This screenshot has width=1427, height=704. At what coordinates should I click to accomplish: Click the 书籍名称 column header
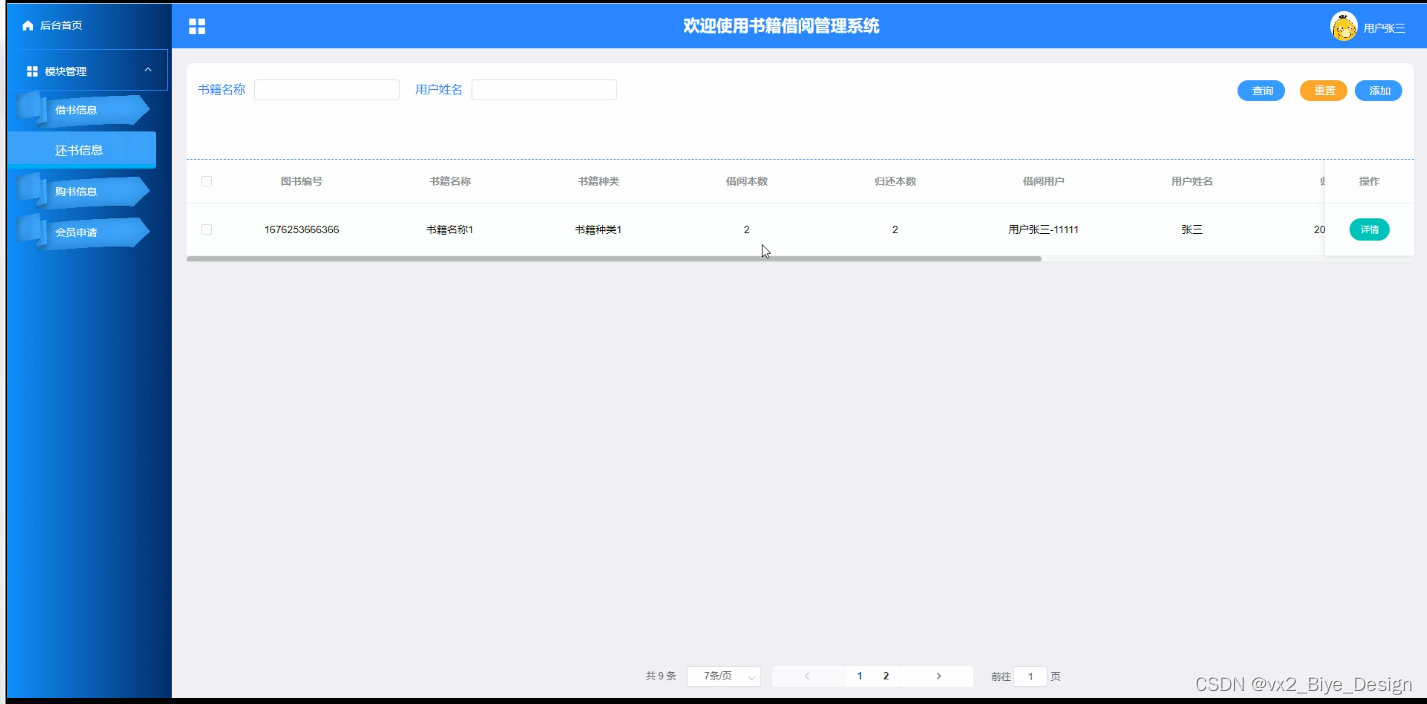(450, 181)
